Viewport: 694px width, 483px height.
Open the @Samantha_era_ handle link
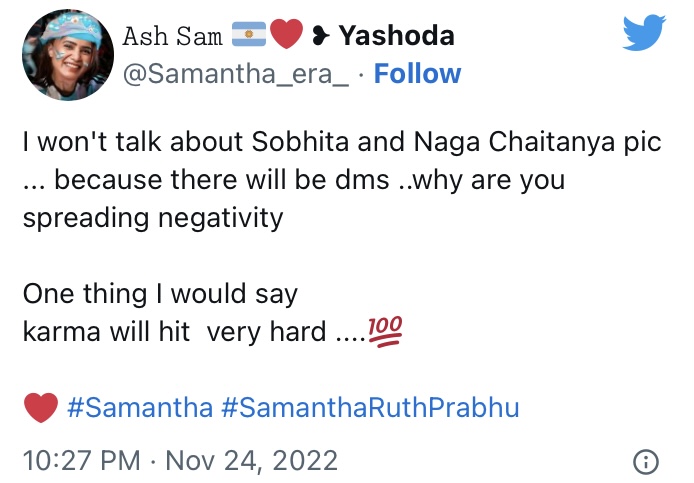pos(235,74)
